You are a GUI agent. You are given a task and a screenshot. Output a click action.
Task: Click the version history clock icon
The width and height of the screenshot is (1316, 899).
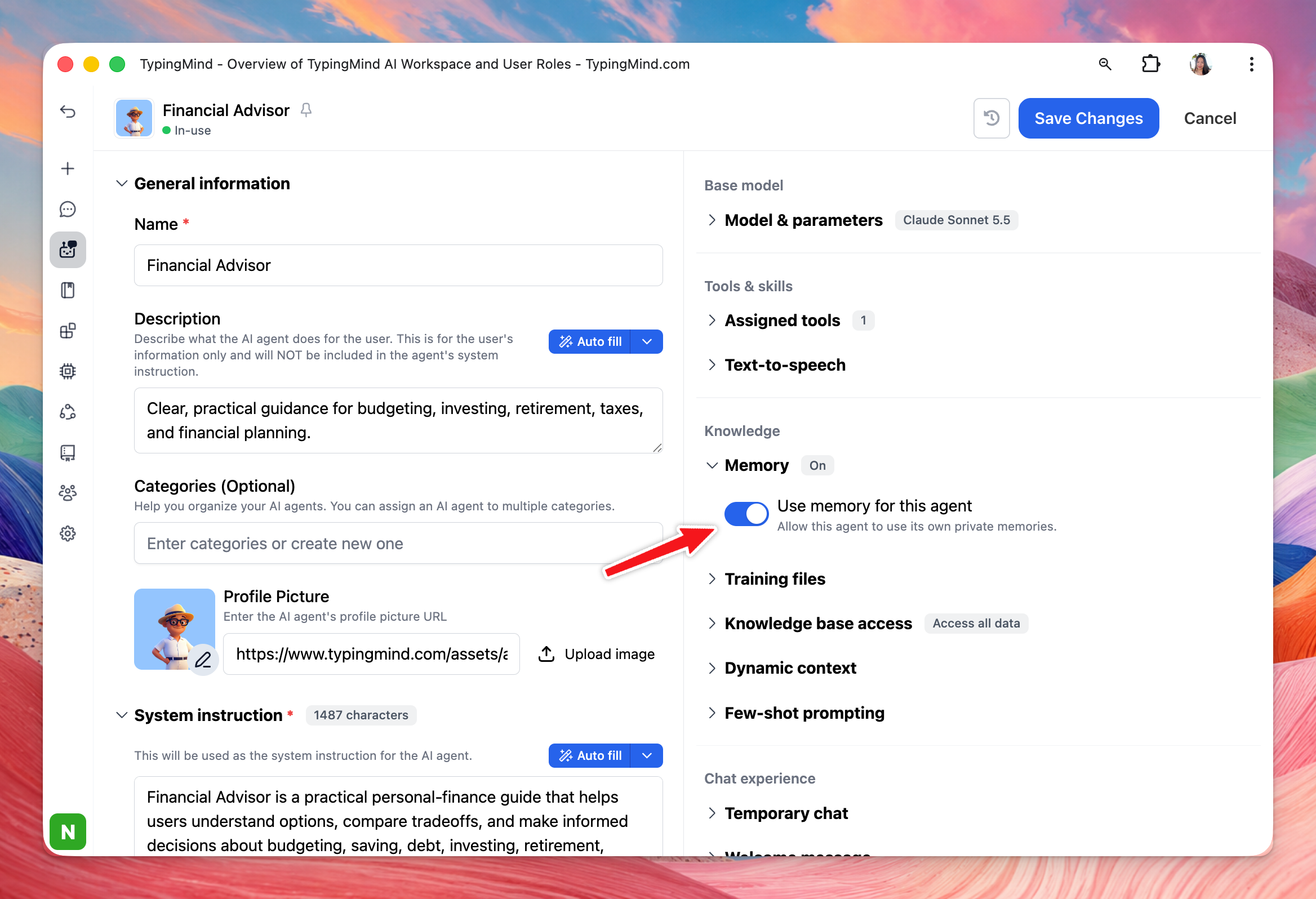pyautogui.click(x=991, y=118)
